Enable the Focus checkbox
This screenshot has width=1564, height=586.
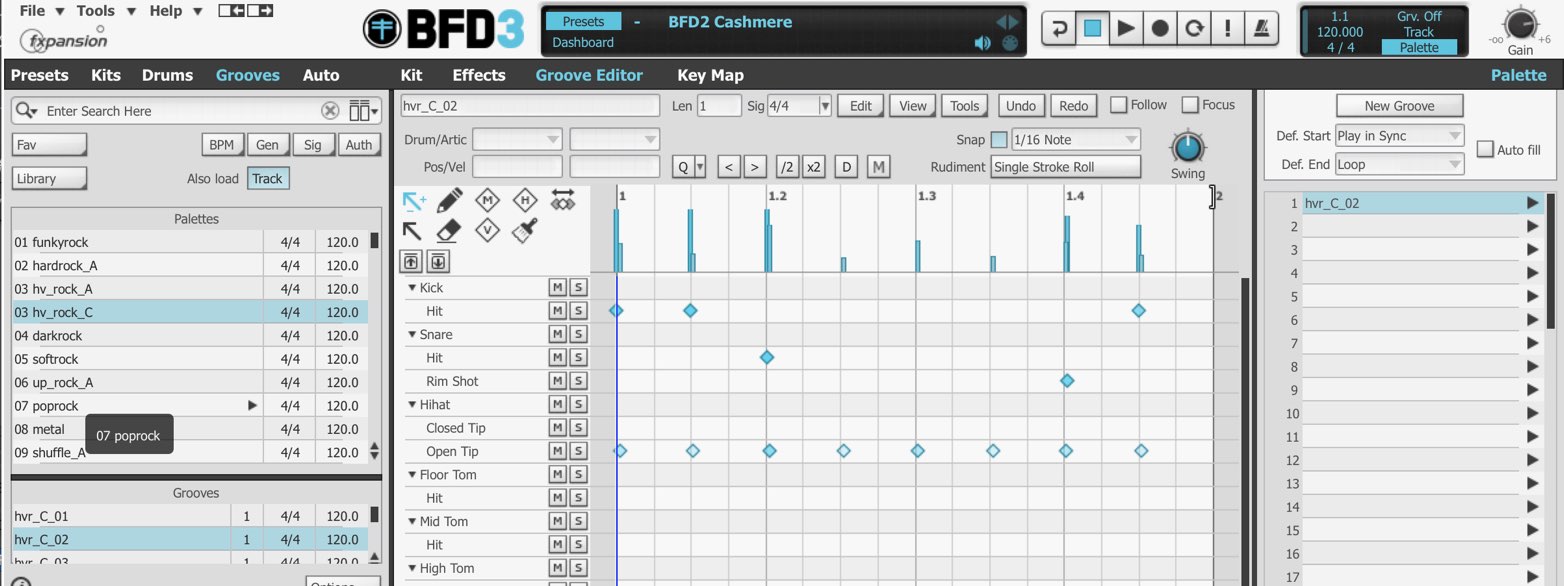tap(1190, 105)
